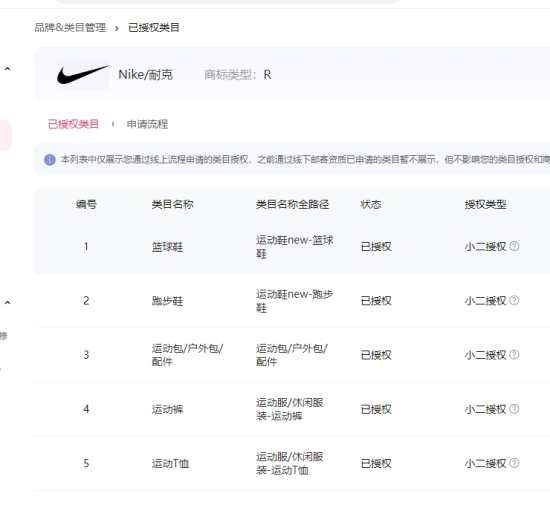The width and height of the screenshot is (550, 505).
Task: Go back to 品牌&类目管理 breadcrumb
Action: tap(70, 27)
